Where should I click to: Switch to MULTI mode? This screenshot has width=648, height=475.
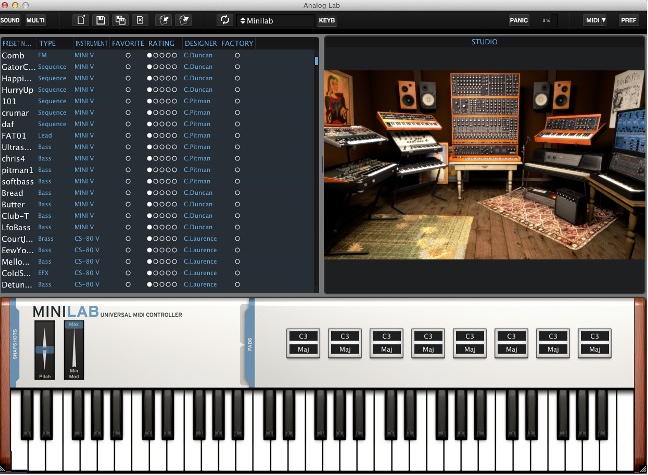pyautogui.click(x=36, y=20)
